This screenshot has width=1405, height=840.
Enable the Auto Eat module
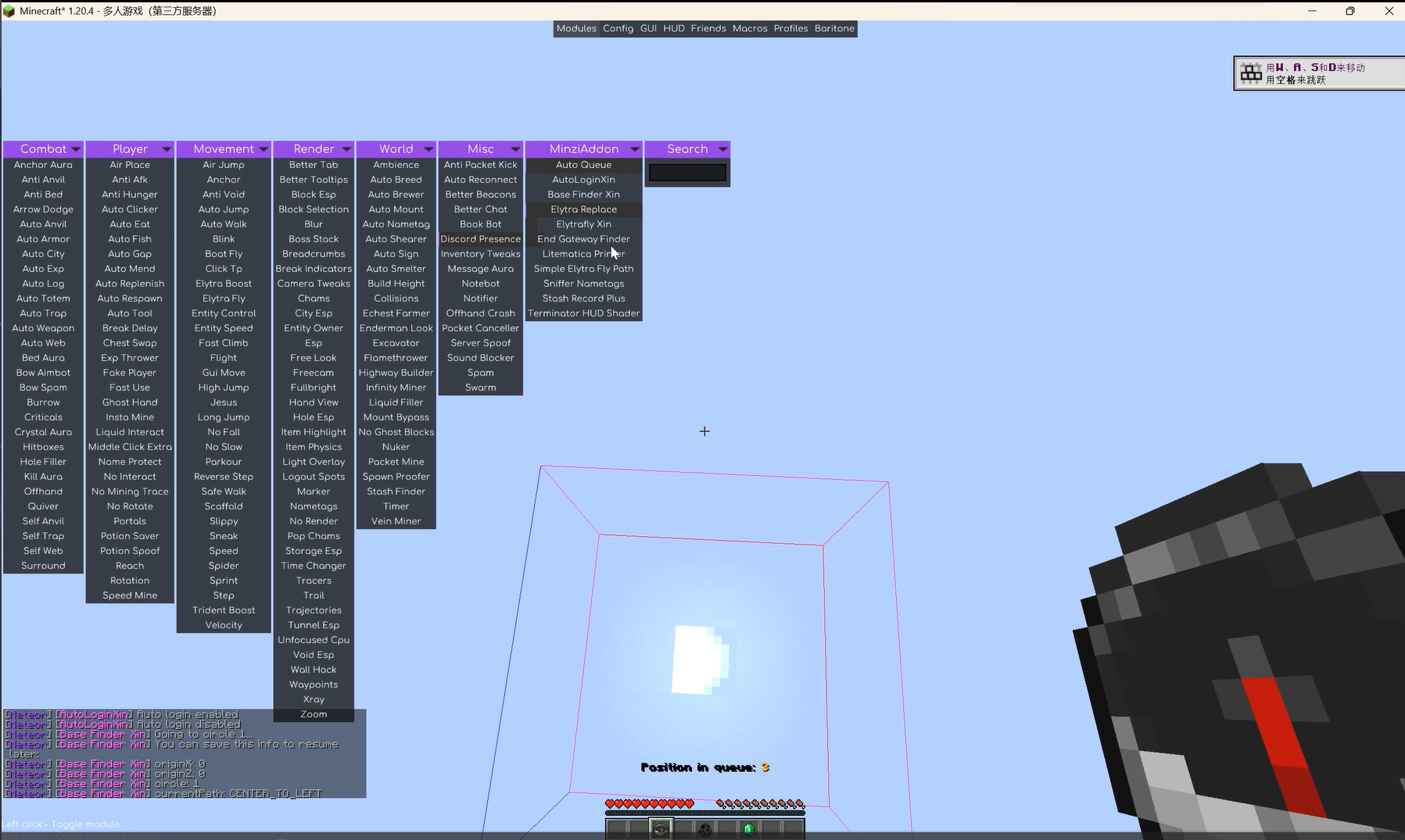(x=130, y=224)
